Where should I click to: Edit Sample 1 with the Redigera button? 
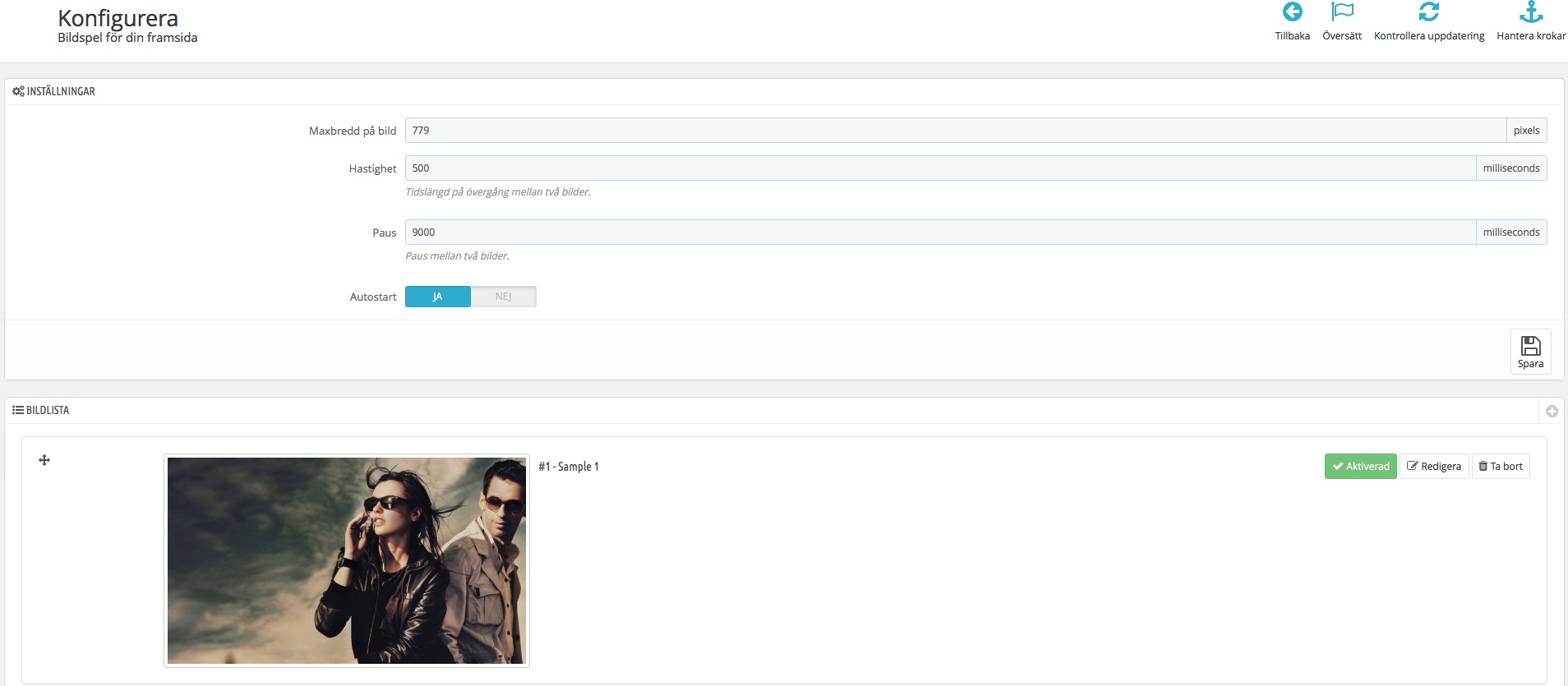(x=1434, y=466)
